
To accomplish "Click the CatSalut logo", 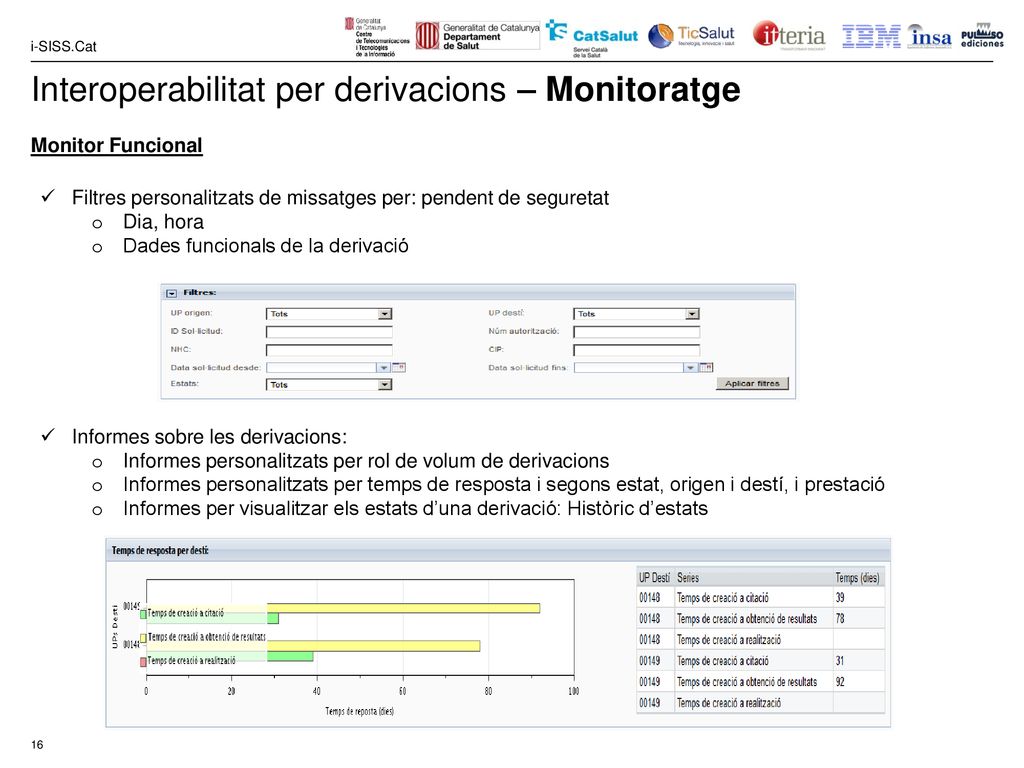I will pos(592,38).
